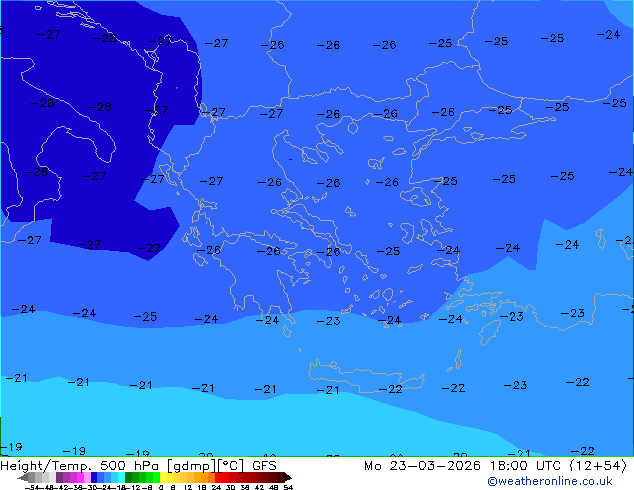Click the "(12+54)" forecast offset
The image size is (634, 490).
[598, 466]
